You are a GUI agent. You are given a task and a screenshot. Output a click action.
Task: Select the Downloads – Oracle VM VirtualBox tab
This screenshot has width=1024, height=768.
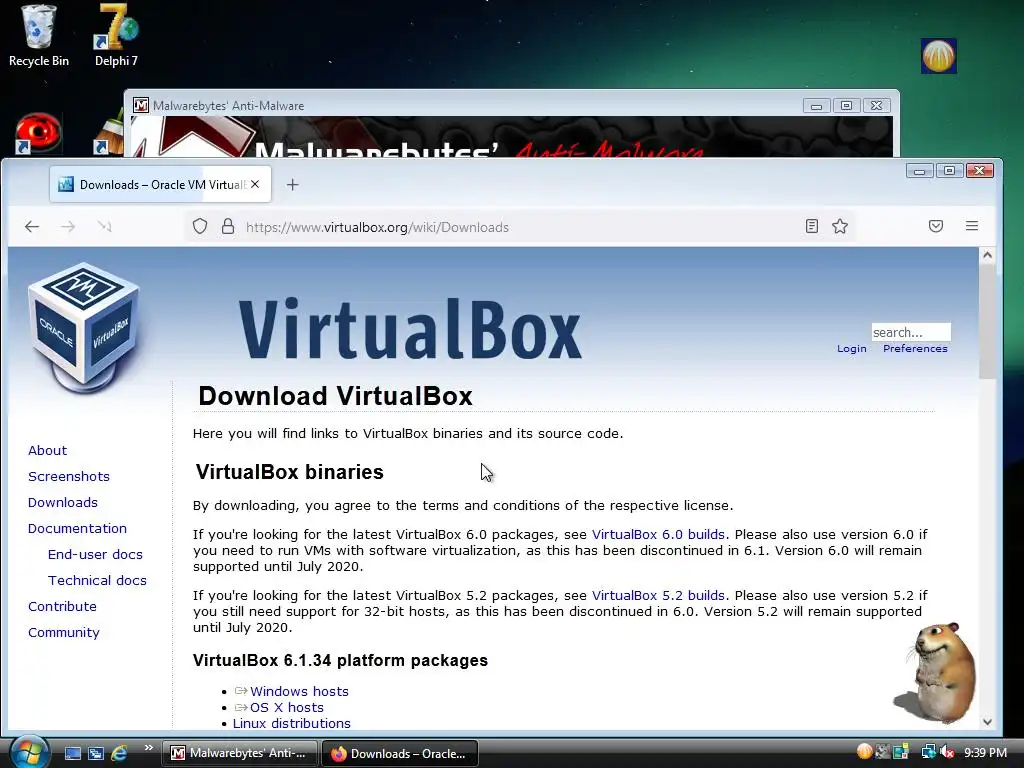tap(160, 185)
